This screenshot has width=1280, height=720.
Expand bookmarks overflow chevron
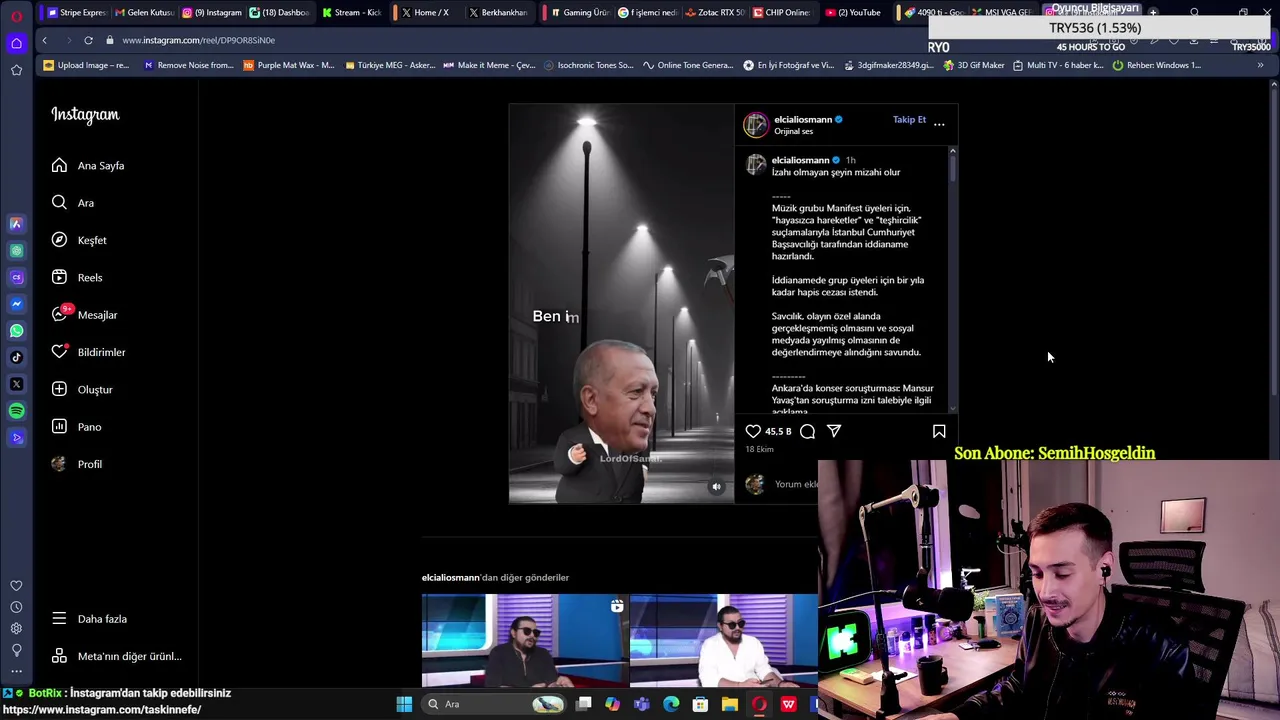click(1260, 65)
